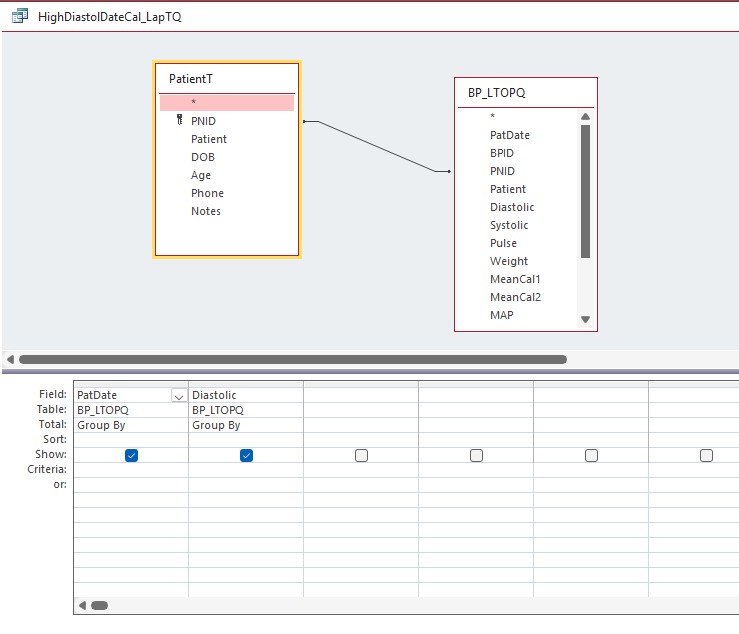Click the Criteria cell for PatDate
739x634 pixels.
tap(131, 470)
